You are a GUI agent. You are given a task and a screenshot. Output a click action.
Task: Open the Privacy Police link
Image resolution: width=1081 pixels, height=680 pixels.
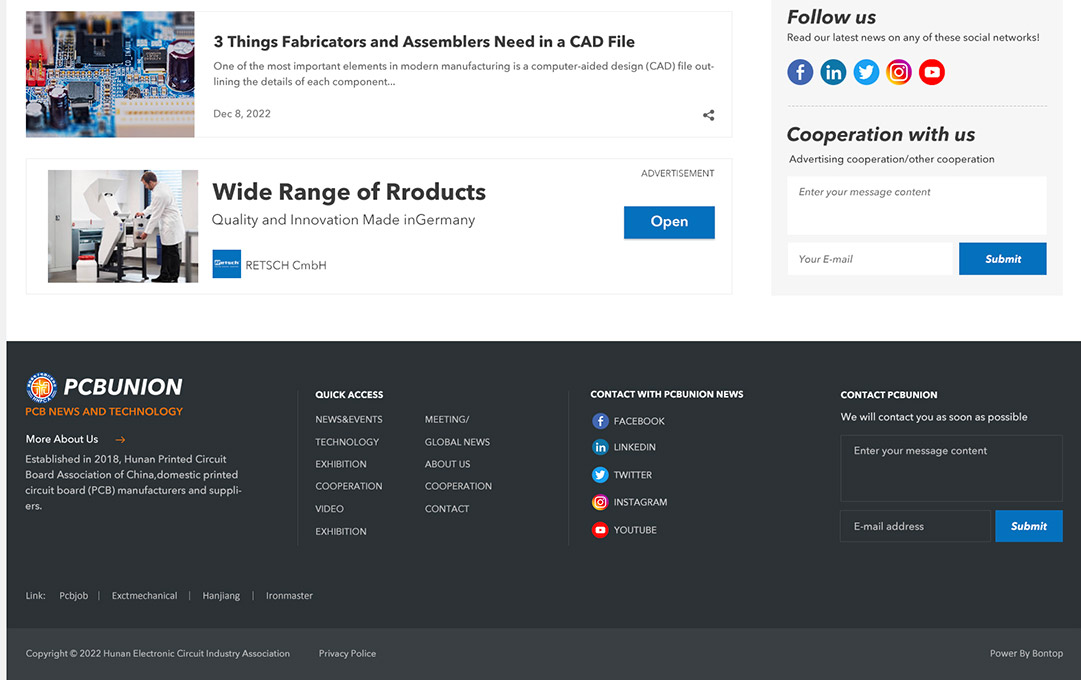coord(347,654)
